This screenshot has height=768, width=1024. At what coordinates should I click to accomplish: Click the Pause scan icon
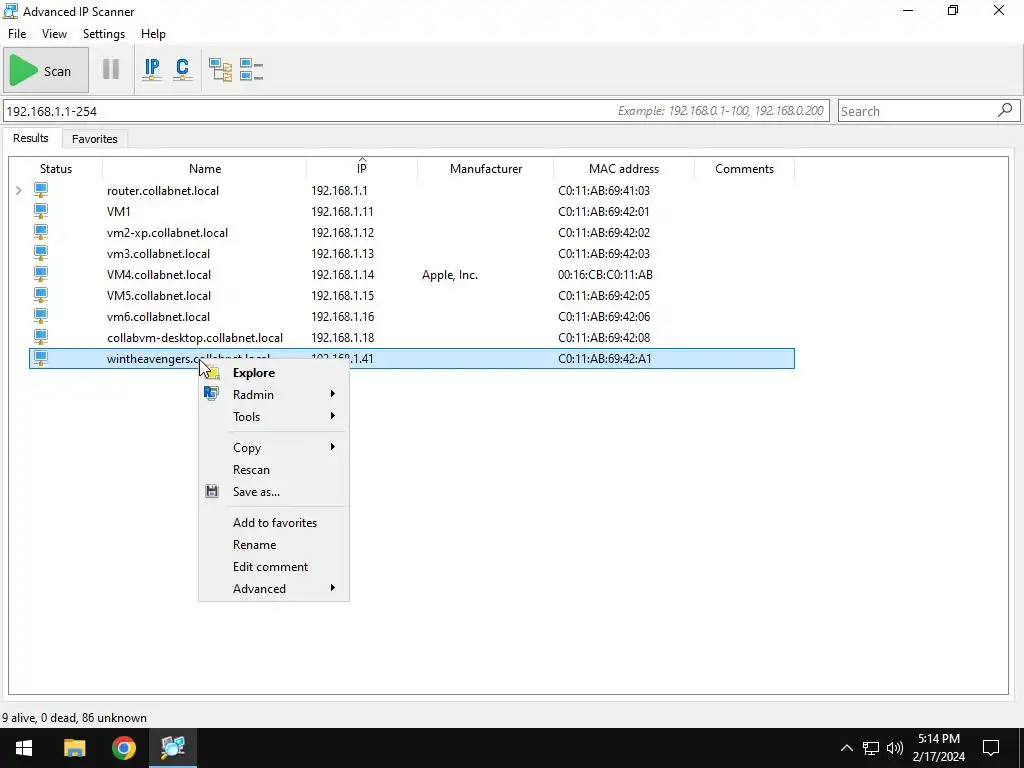111,69
